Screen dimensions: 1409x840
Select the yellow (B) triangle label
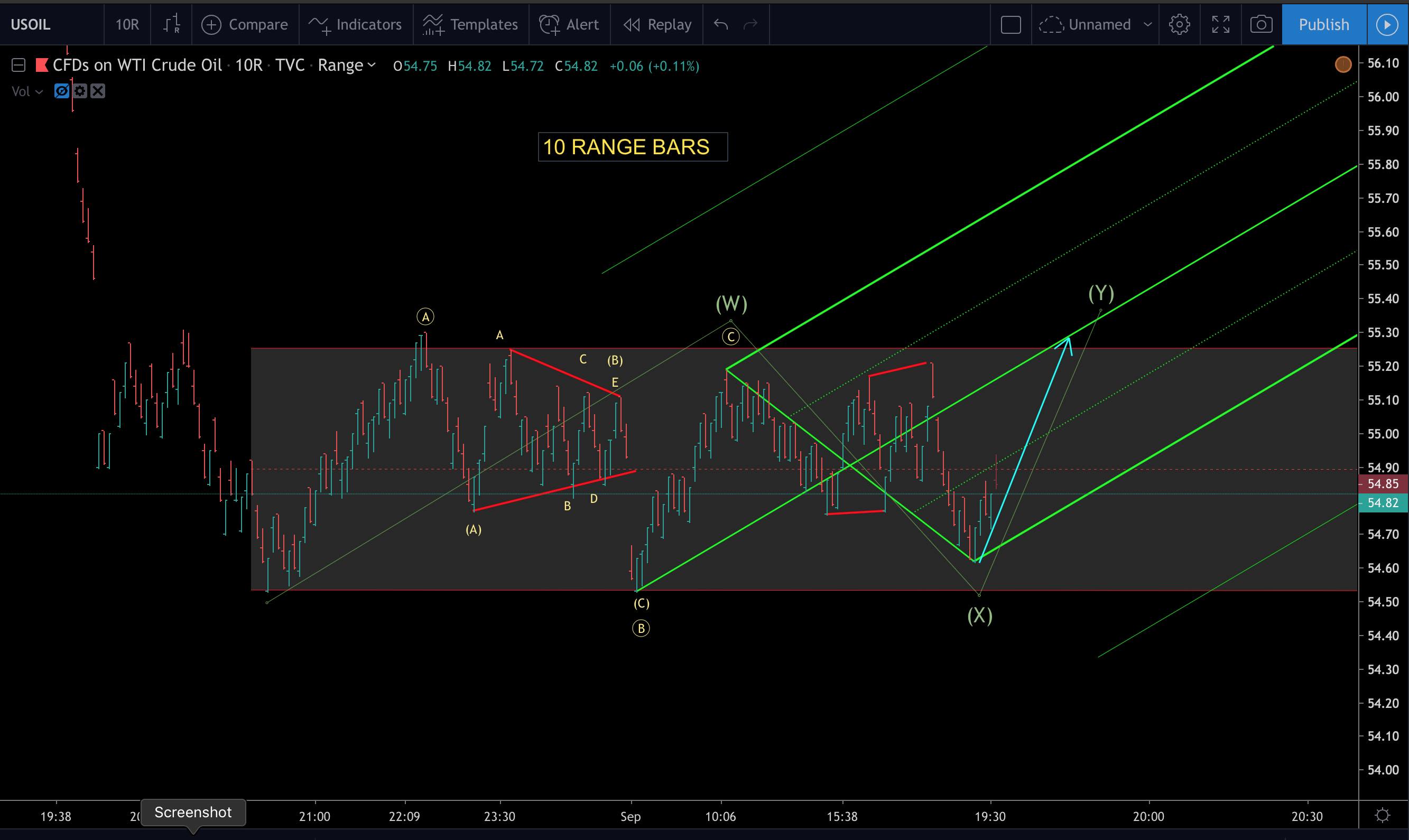pyautogui.click(x=615, y=360)
